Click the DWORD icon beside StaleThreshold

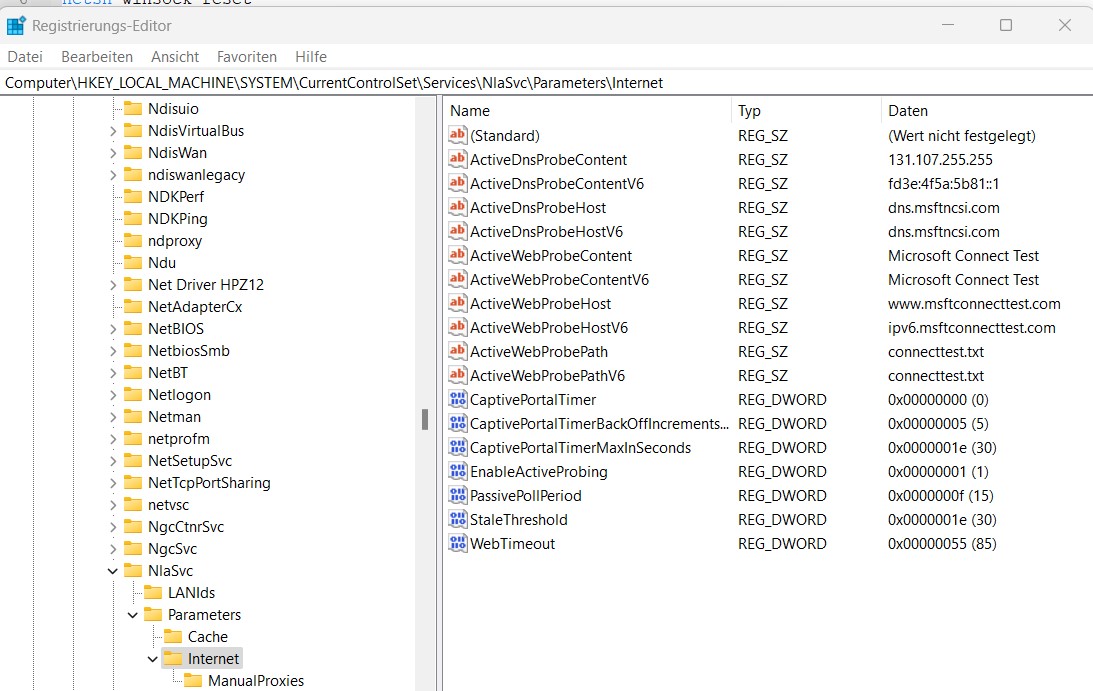457,519
